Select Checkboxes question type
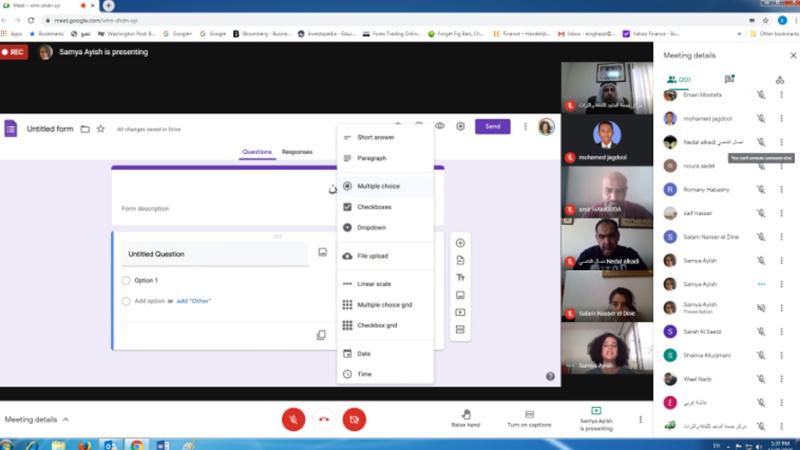 [x=374, y=207]
